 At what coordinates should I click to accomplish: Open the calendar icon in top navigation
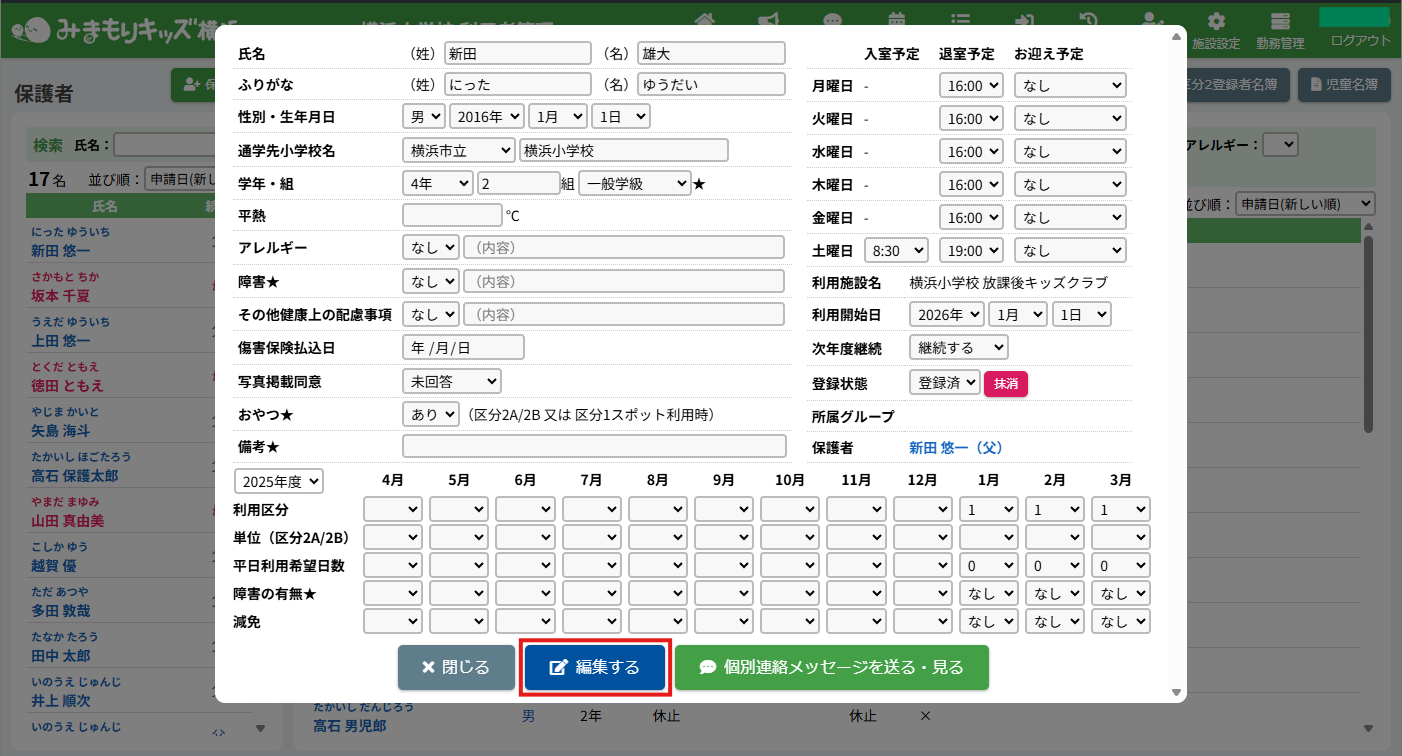[x=897, y=19]
